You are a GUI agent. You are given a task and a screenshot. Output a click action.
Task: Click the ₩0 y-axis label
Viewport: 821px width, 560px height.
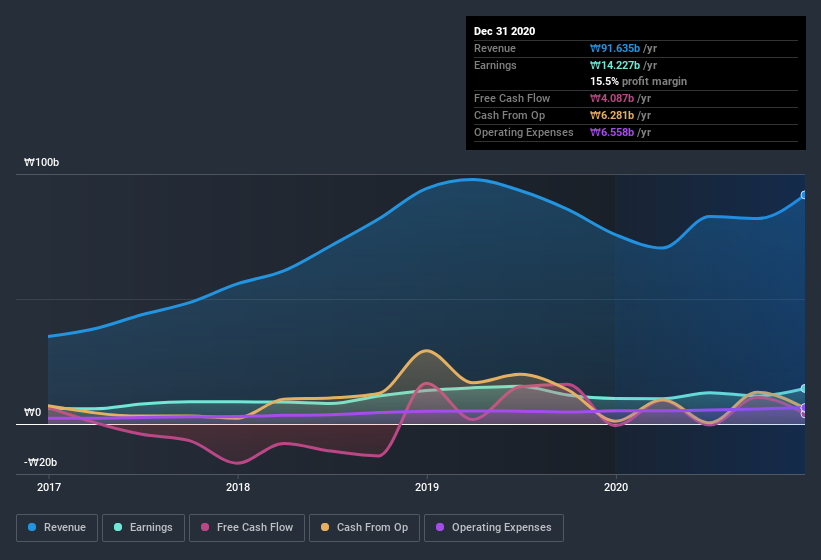pos(32,412)
